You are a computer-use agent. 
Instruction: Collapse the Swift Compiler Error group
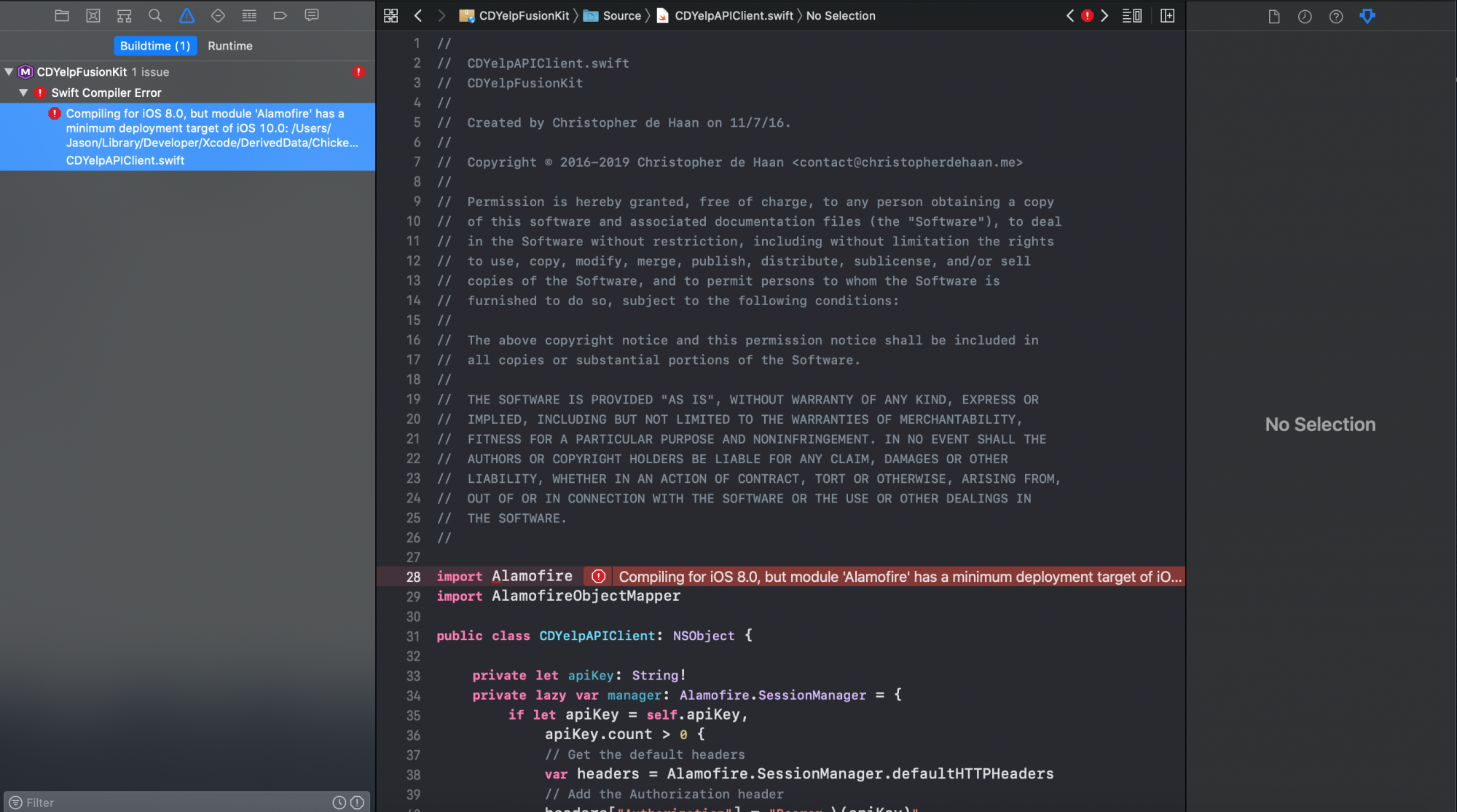23,92
